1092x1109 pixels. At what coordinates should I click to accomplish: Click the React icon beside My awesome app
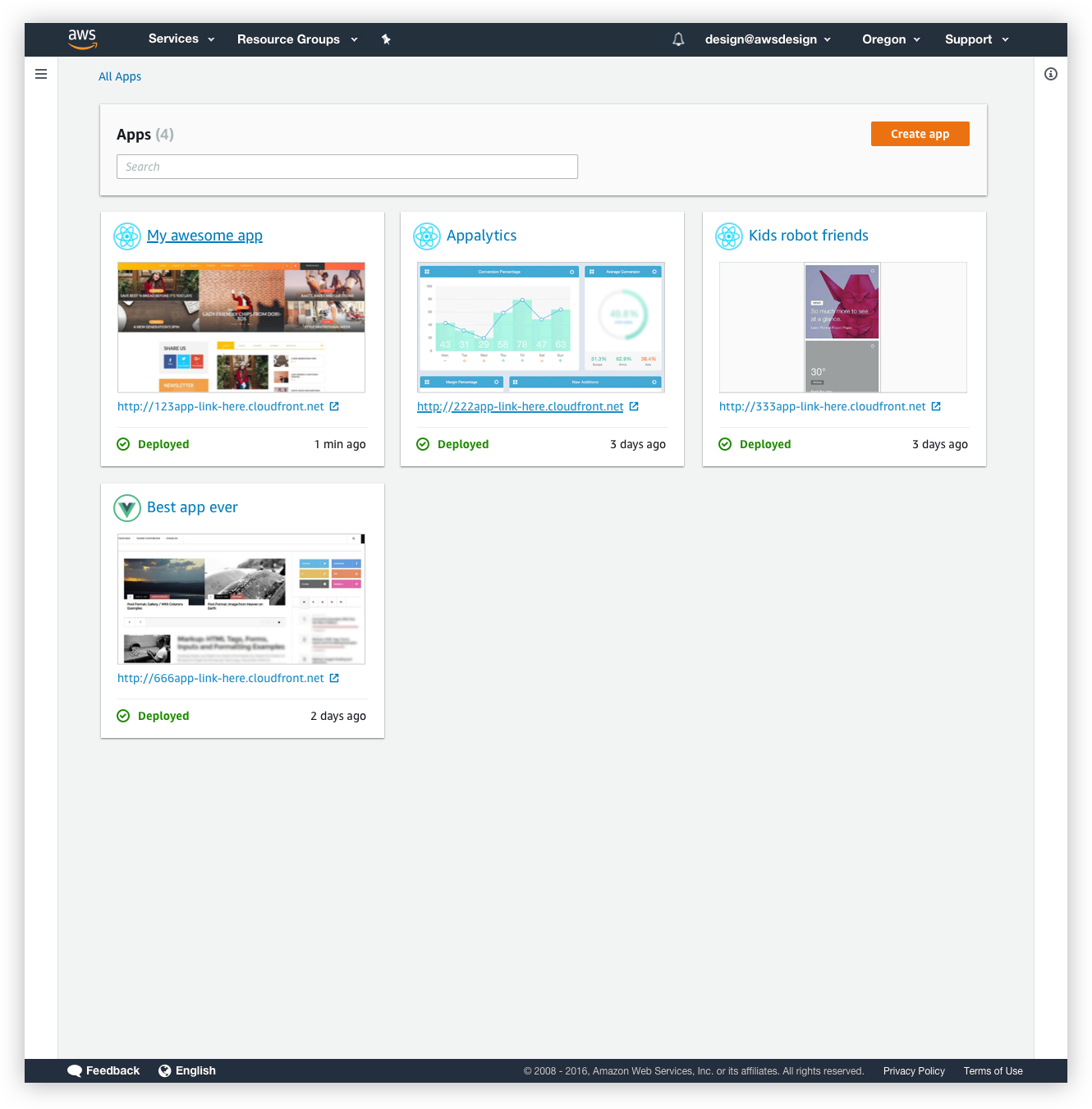pos(127,236)
